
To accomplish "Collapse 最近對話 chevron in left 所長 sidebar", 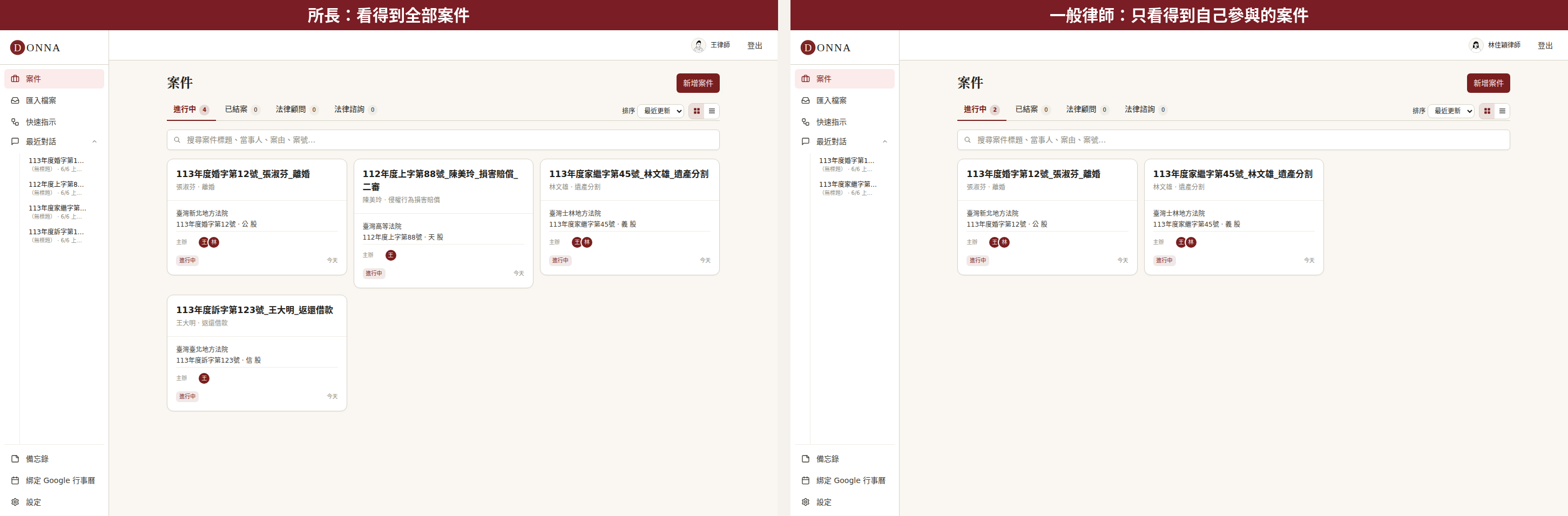I will [x=94, y=142].
